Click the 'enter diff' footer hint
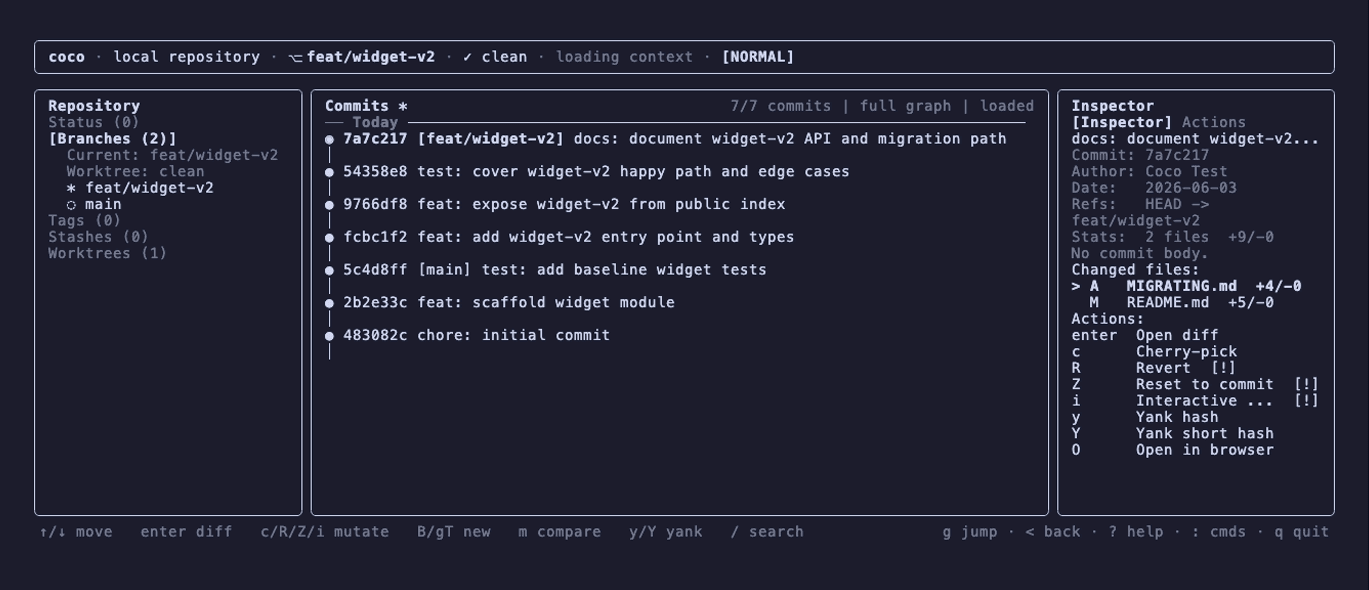The height and width of the screenshot is (590, 1369). coord(186,532)
